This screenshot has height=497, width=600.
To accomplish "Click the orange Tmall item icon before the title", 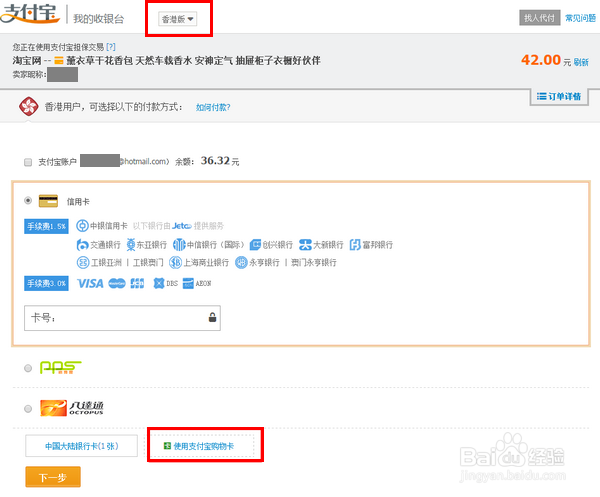I will [59, 60].
